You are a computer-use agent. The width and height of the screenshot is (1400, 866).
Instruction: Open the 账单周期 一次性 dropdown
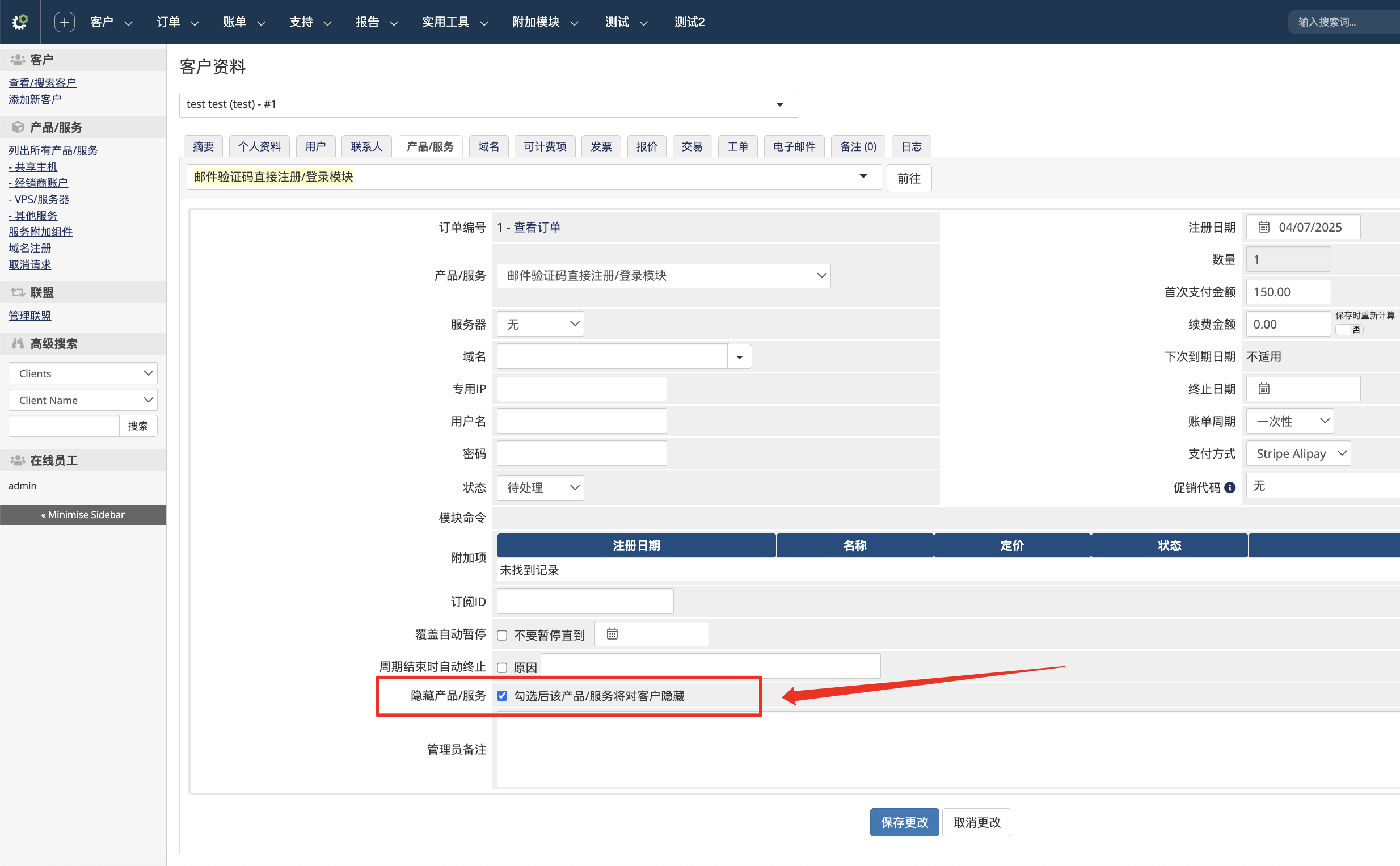pyautogui.click(x=1289, y=421)
